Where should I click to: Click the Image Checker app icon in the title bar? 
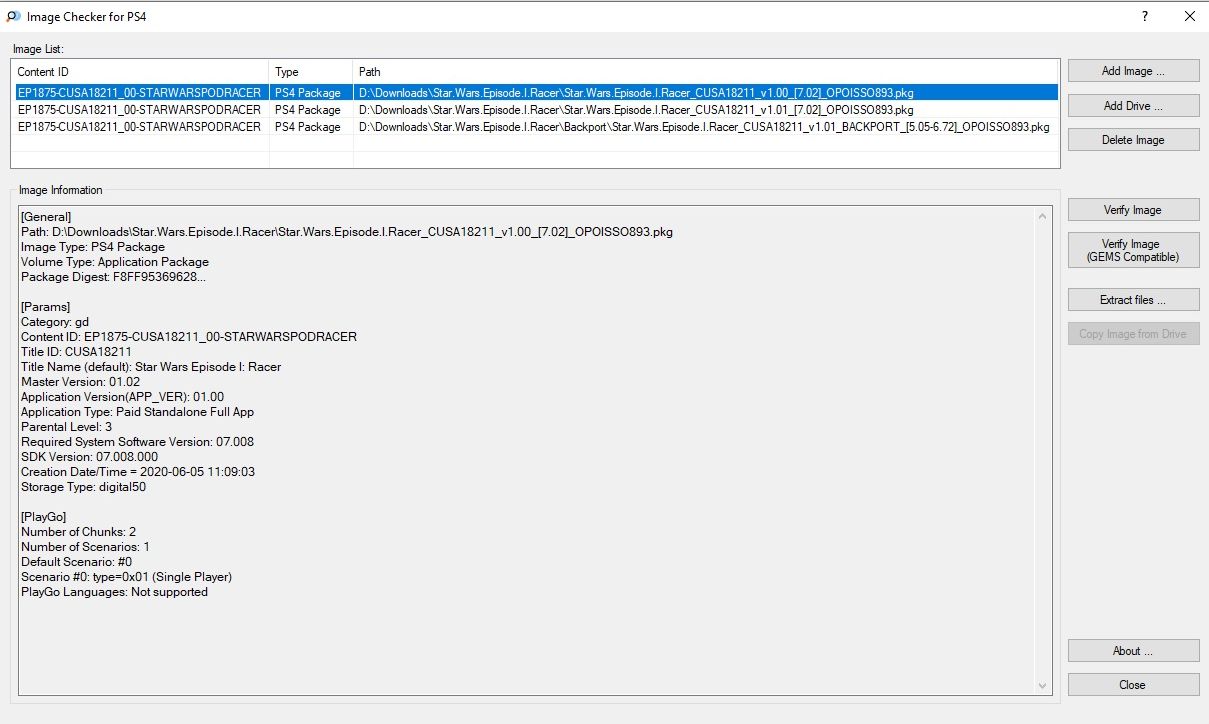[13, 17]
